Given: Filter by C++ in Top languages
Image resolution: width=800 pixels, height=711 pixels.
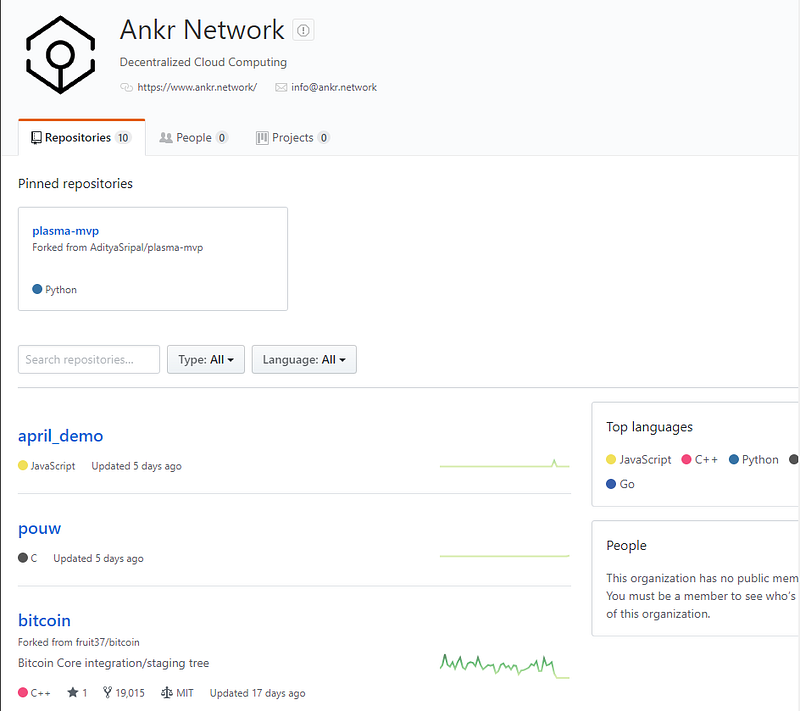Looking at the screenshot, I should point(699,460).
